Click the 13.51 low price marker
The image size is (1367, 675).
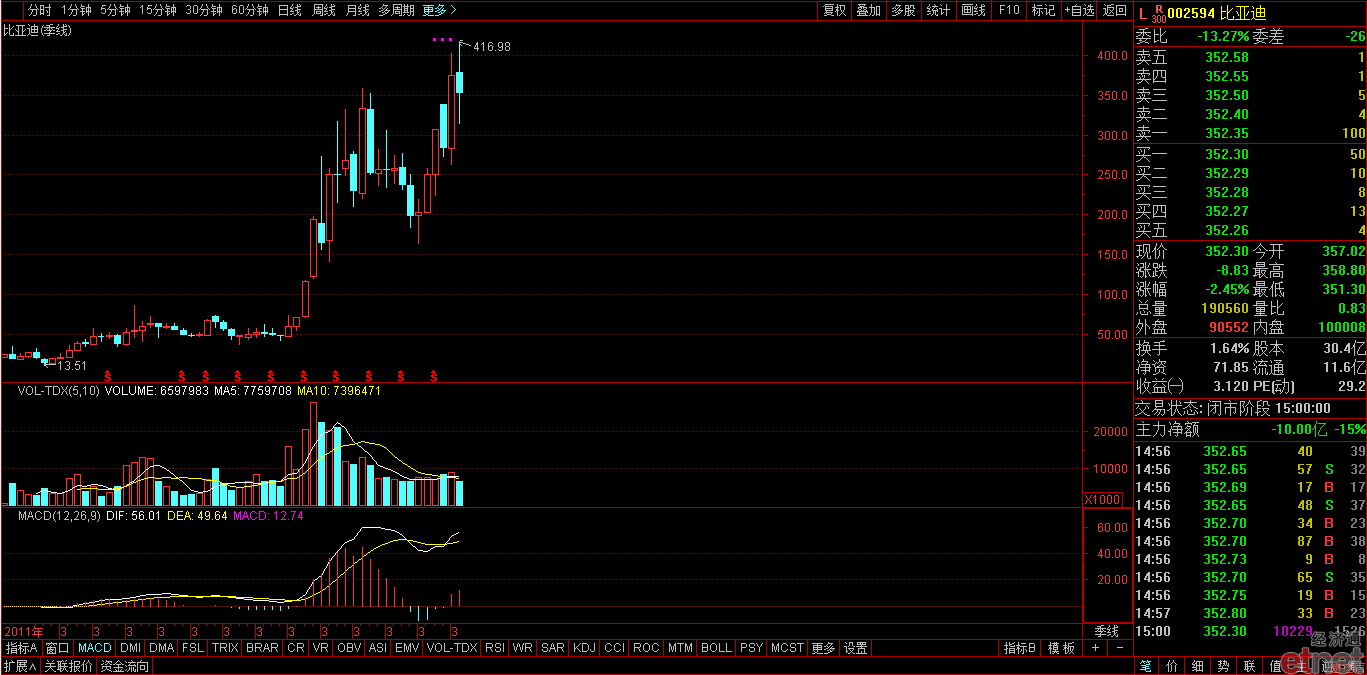coord(71,366)
